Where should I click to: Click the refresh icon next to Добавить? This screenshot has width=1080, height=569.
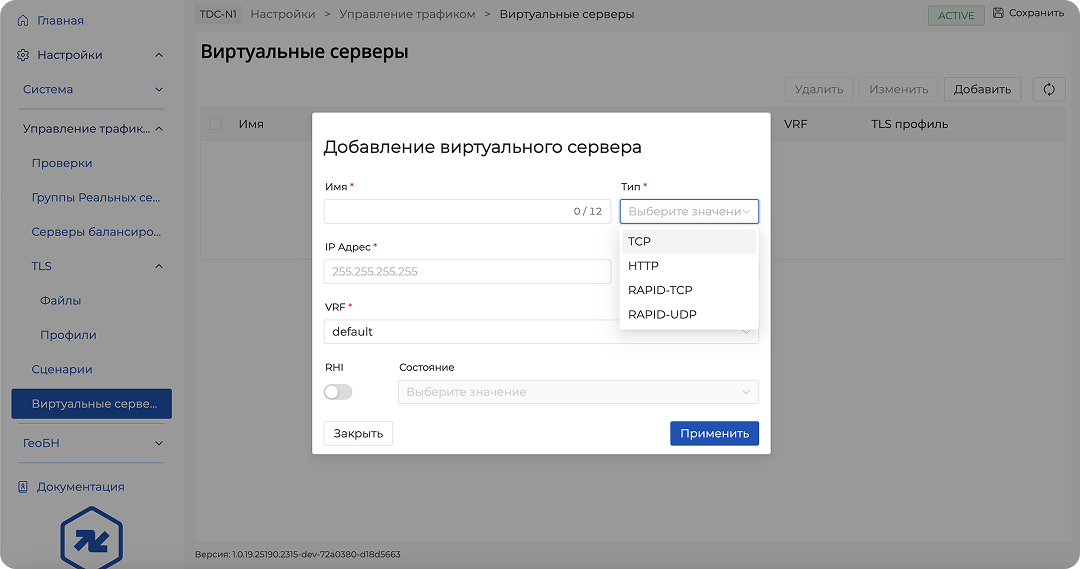[x=1049, y=89]
